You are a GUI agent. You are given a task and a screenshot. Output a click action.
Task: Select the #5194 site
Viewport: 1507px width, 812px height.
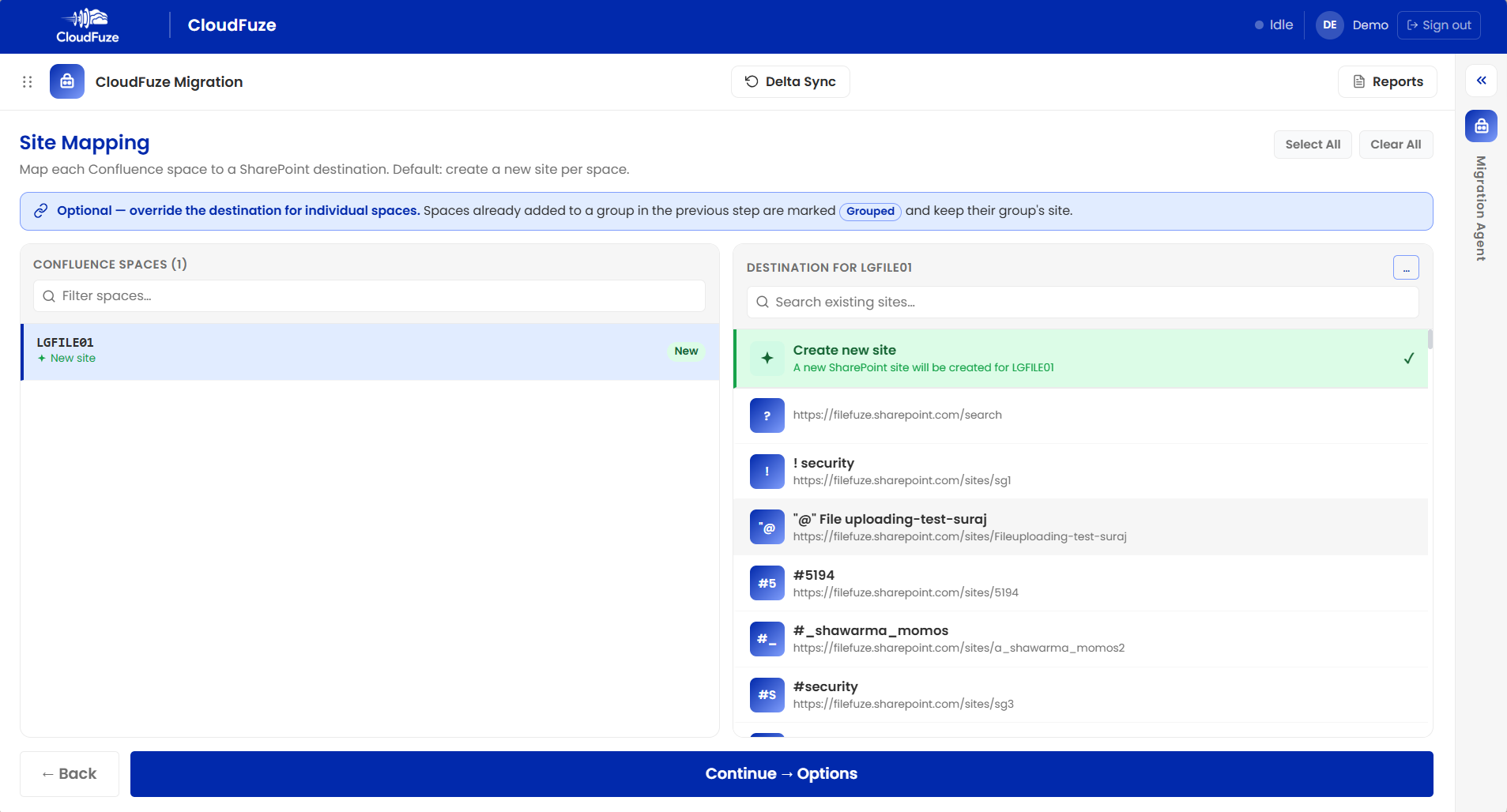(1080, 583)
